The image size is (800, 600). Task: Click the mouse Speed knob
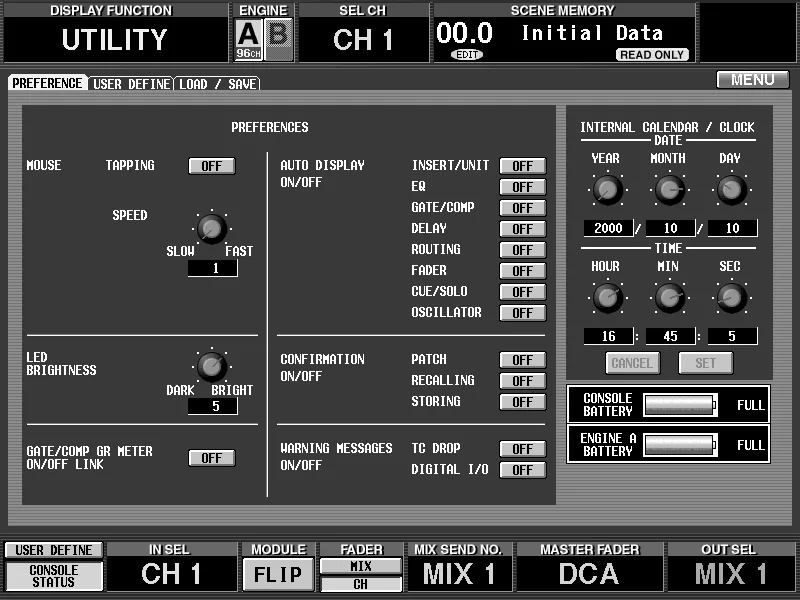(x=212, y=228)
